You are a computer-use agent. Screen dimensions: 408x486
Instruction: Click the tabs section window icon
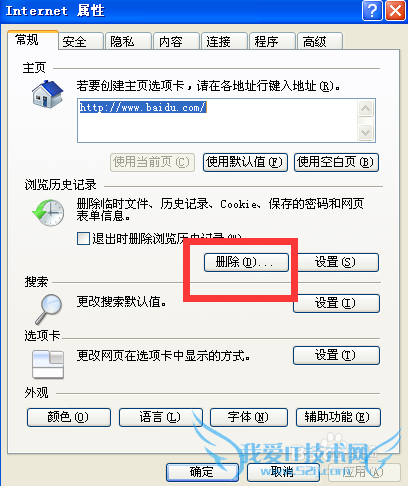click(x=48, y=364)
